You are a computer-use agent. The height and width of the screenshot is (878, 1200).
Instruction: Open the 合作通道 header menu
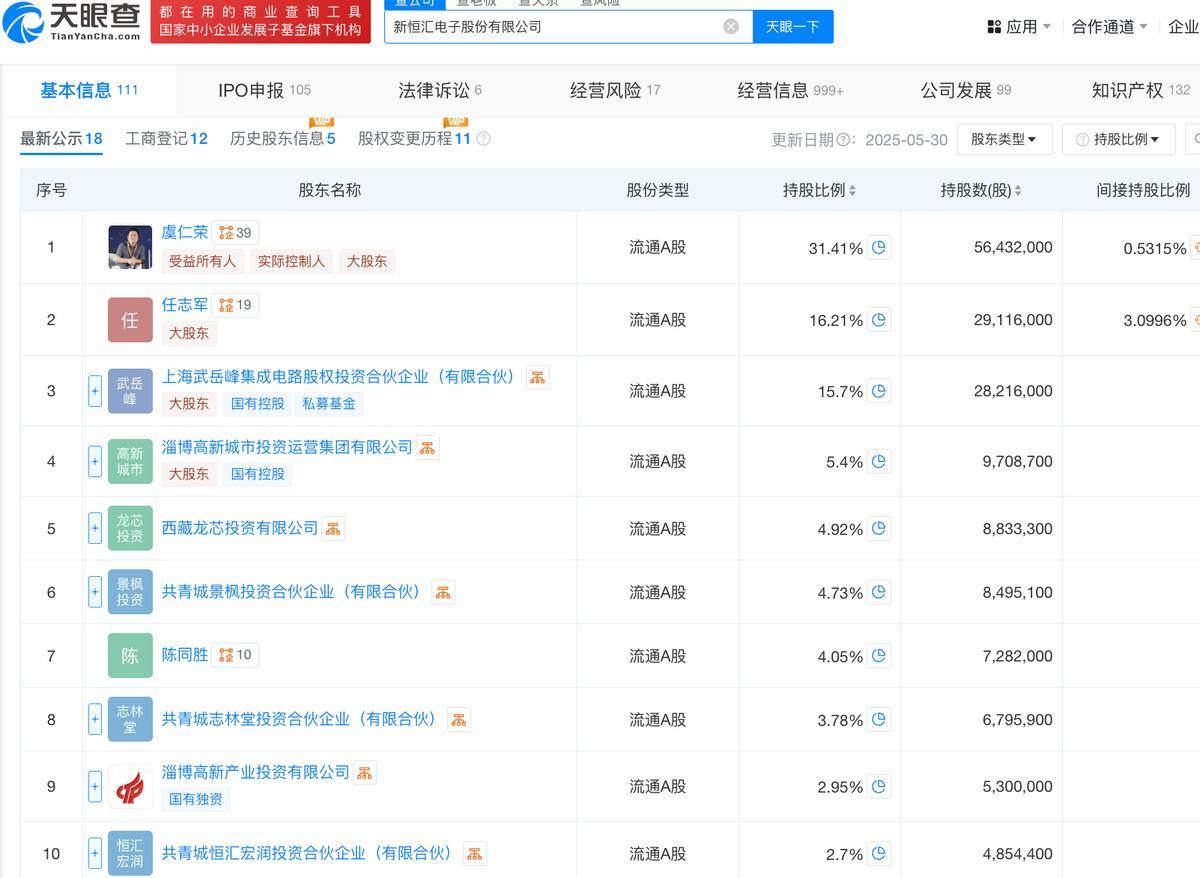(x=1110, y=27)
